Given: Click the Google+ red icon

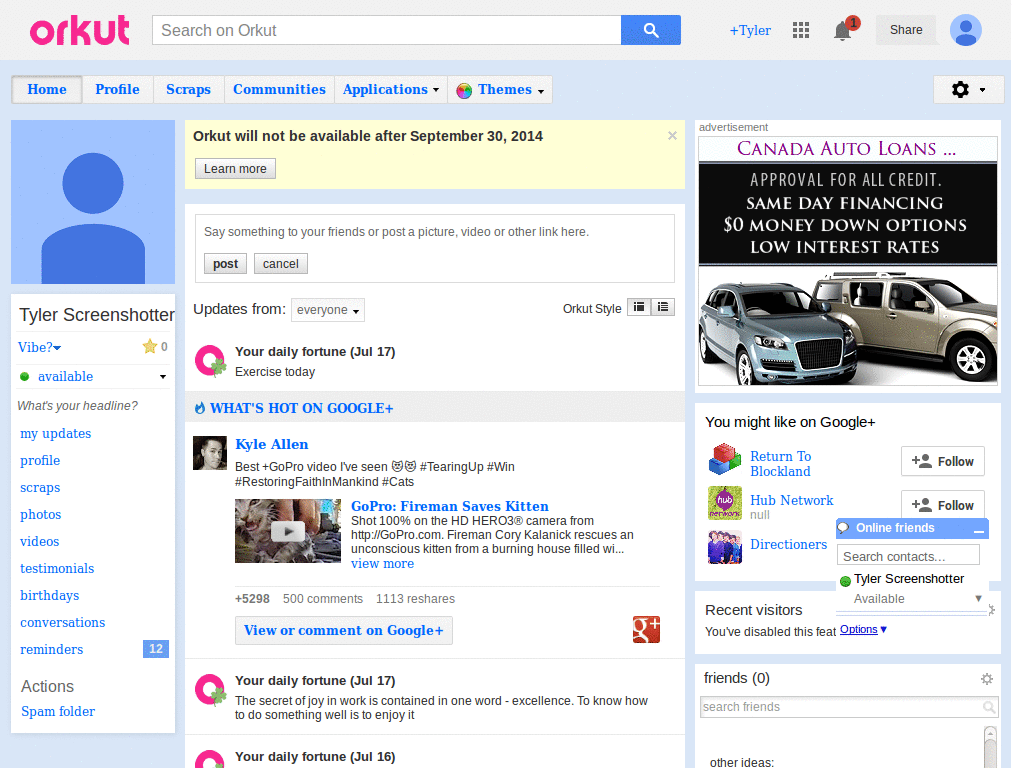Looking at the screenshot, I should pyautogui.click(x=646, y=630).
